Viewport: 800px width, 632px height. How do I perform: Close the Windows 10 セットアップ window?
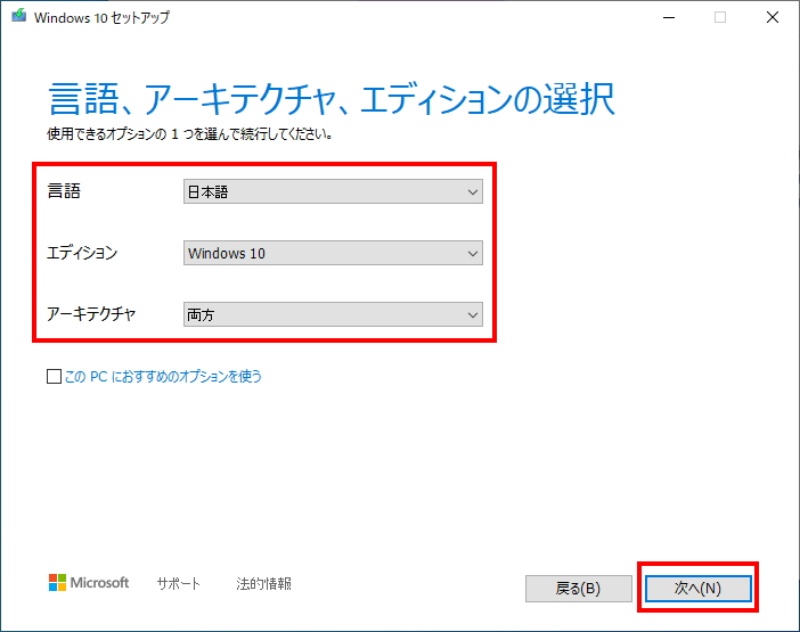[773, 17]
